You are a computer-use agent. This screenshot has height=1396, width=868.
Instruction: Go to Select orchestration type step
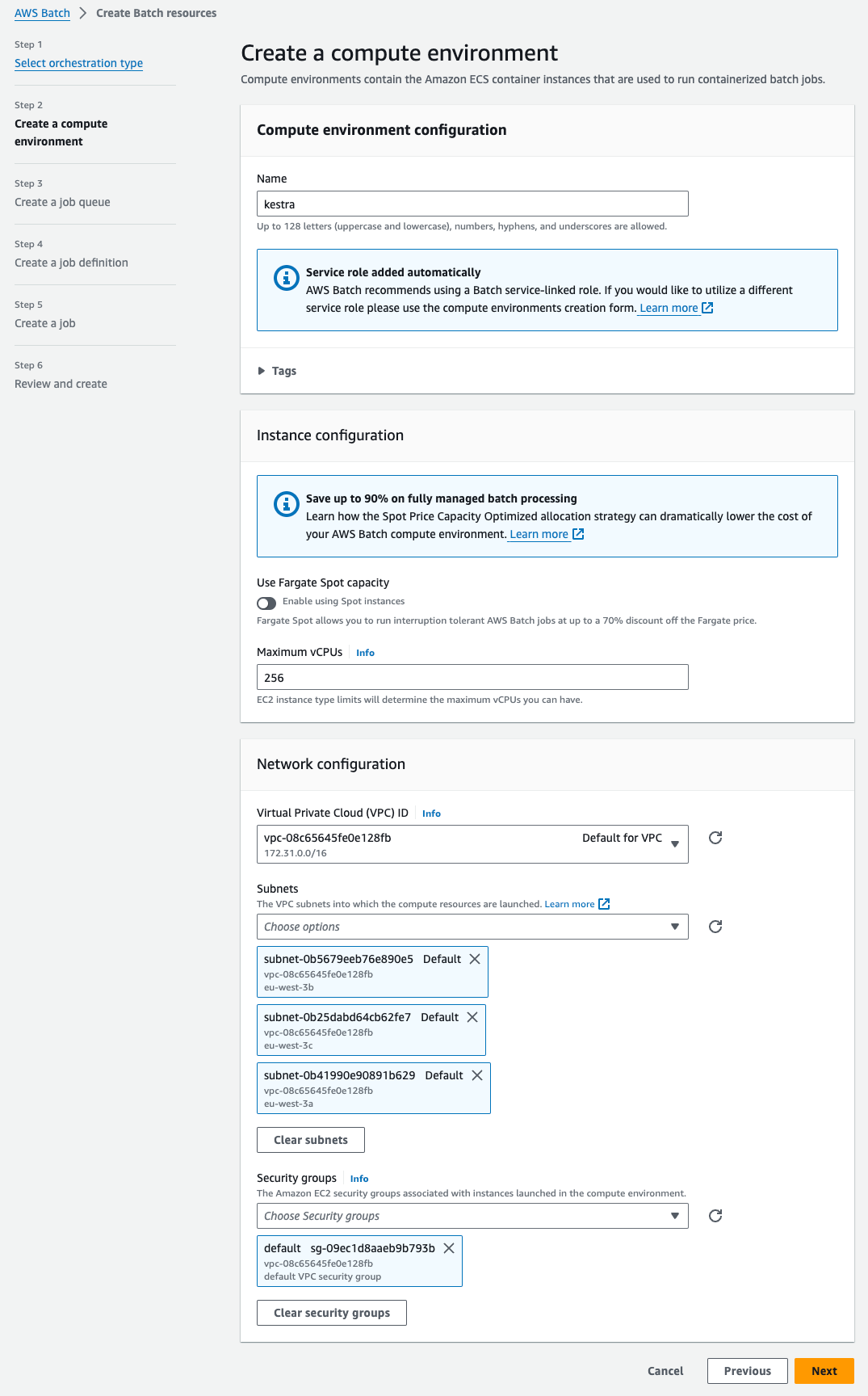(78, 63)
